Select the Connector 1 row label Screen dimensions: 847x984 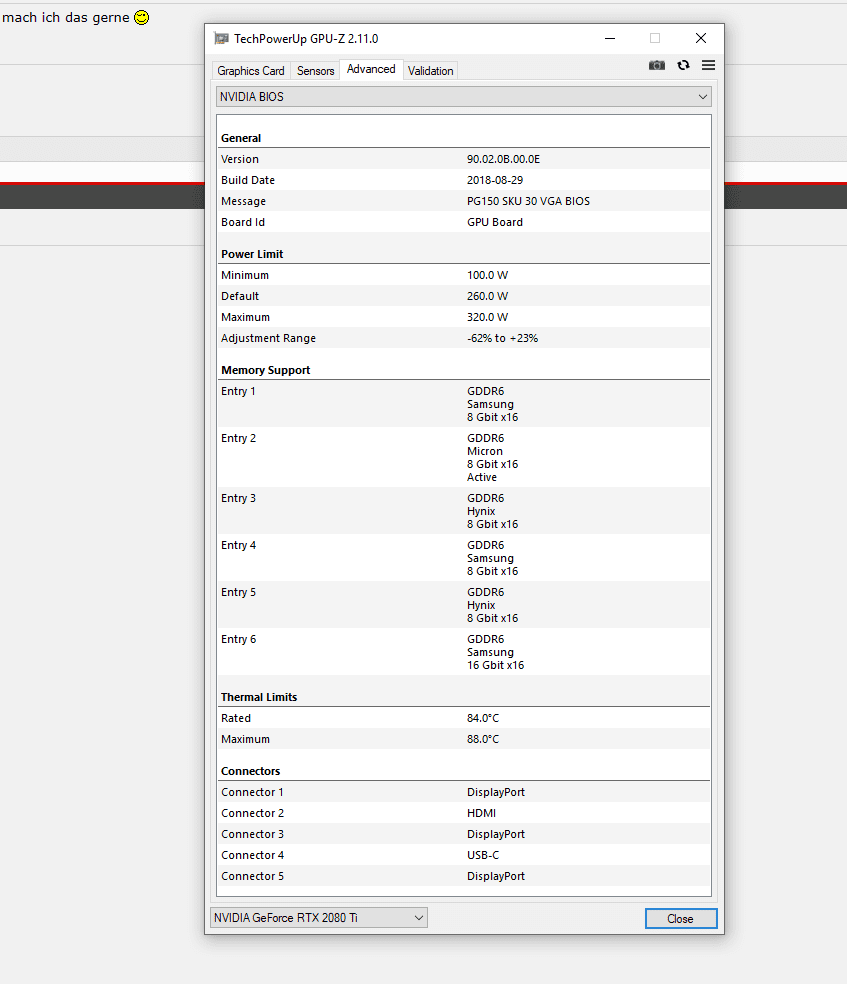coord(252,793)
